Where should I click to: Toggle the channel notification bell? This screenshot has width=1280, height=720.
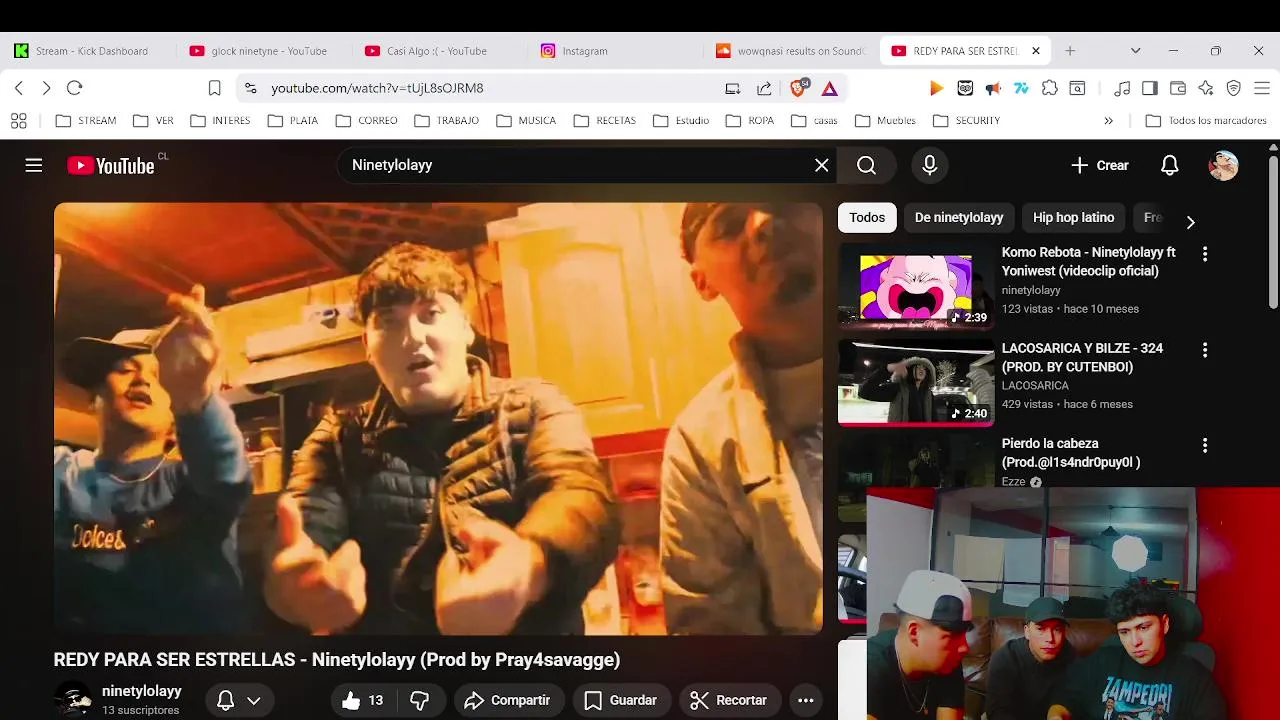click(226, 700)
